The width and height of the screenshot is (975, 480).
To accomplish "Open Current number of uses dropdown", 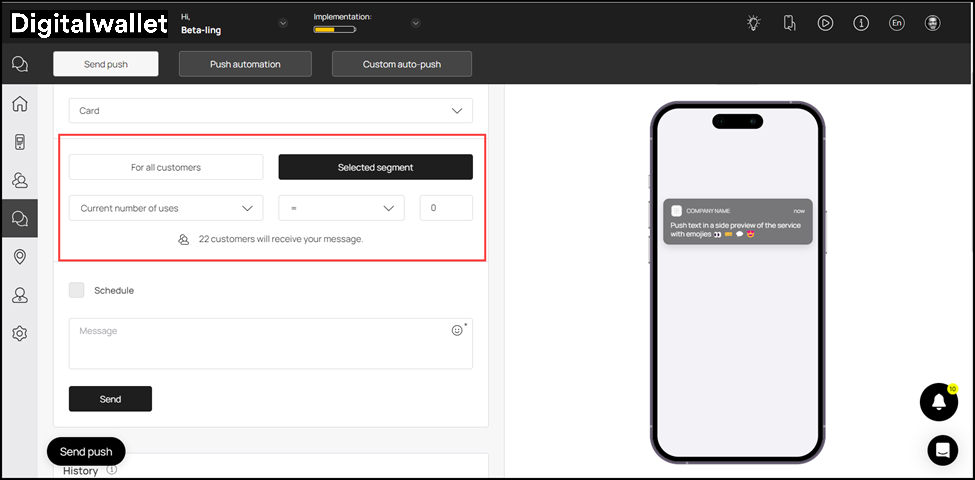I will pyautogui.click(x=166, y=208).
